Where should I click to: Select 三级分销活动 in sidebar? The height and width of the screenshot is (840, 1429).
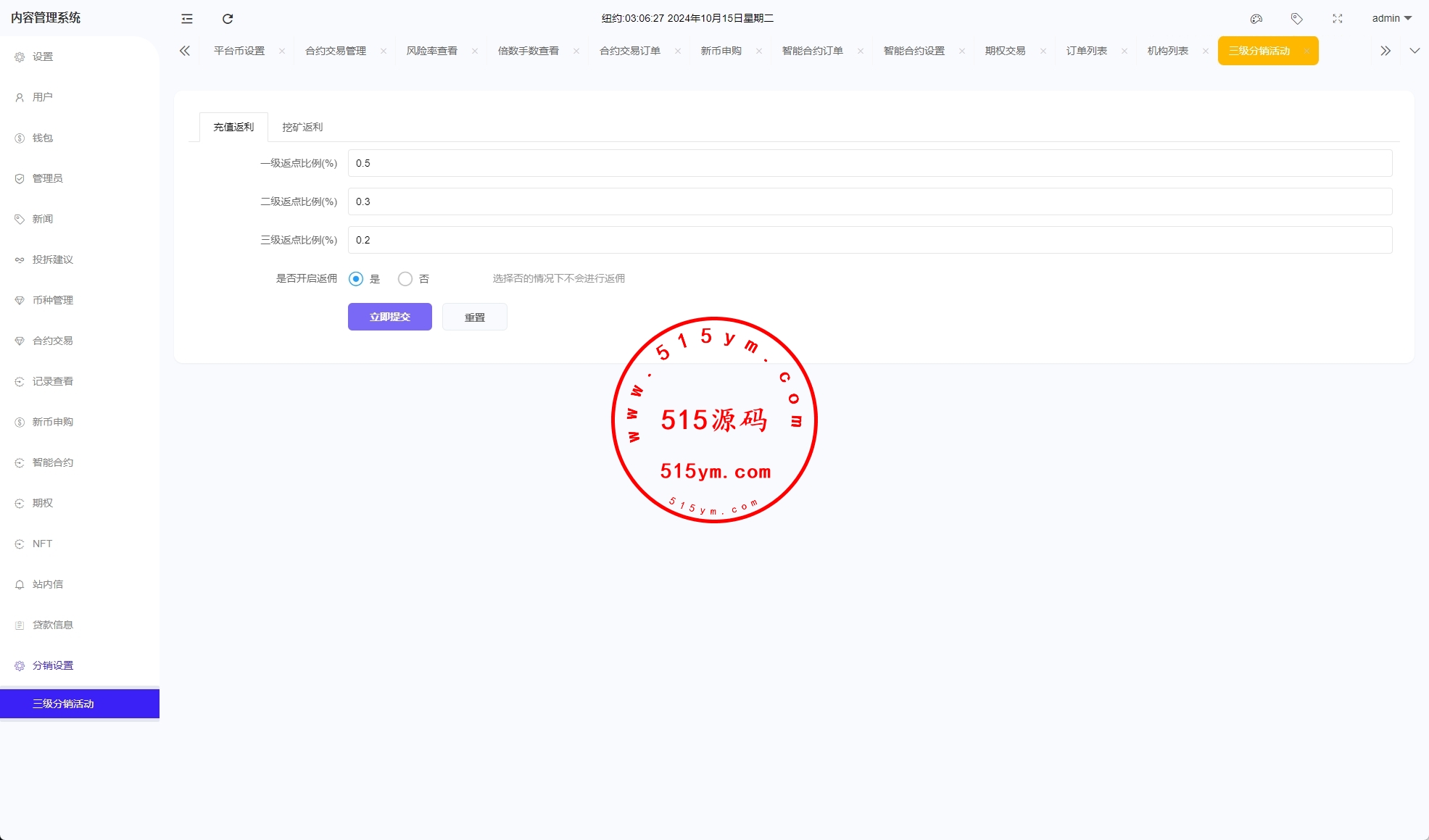pyautogui.click(x=63, y=704)
